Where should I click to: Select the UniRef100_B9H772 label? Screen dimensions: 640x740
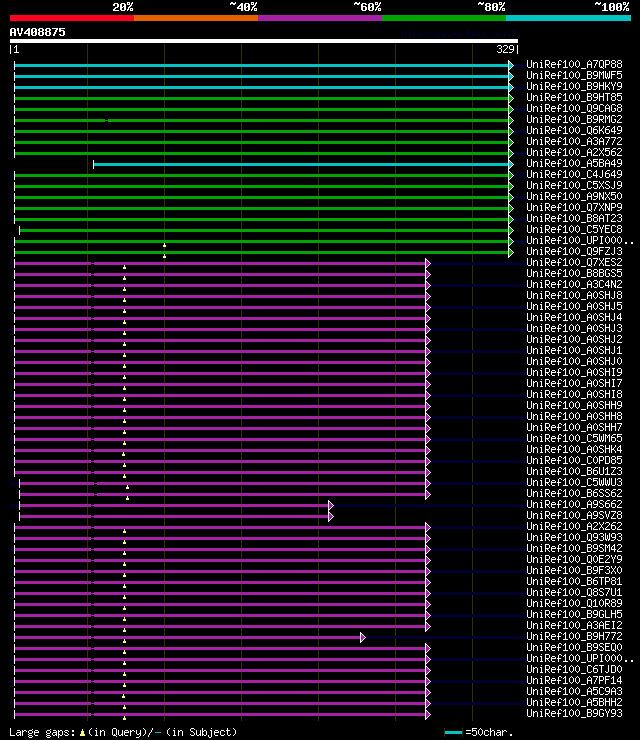click(574, 636)
